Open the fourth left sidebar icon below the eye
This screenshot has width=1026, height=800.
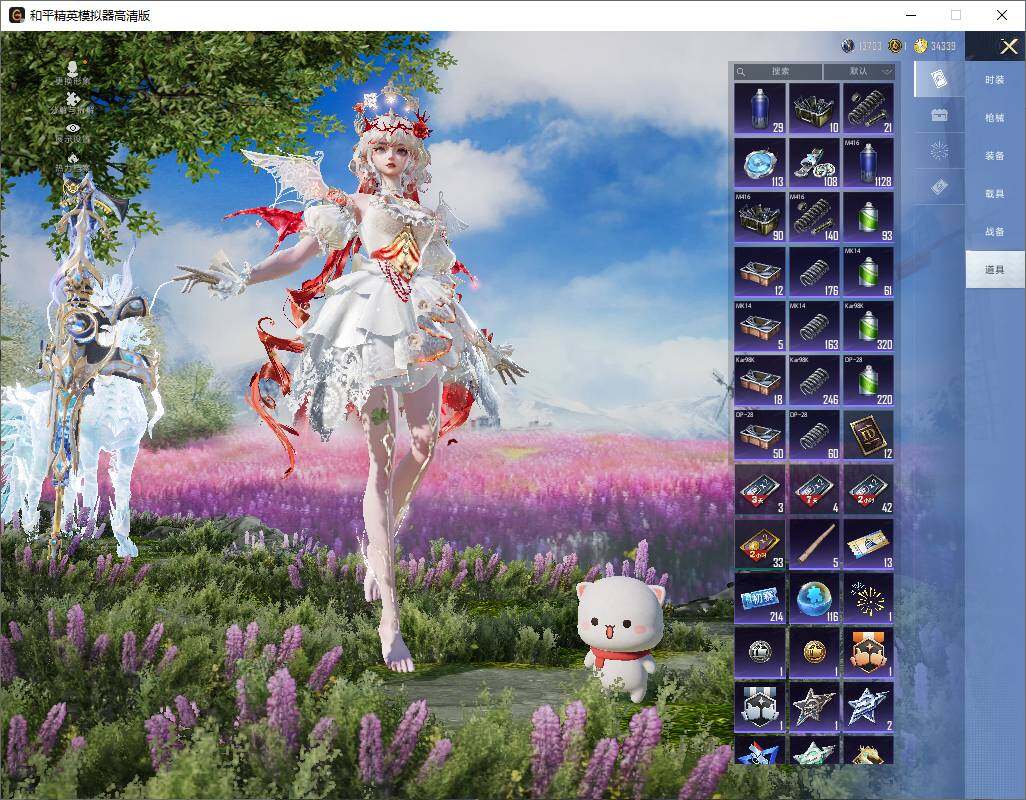[73, 162]
